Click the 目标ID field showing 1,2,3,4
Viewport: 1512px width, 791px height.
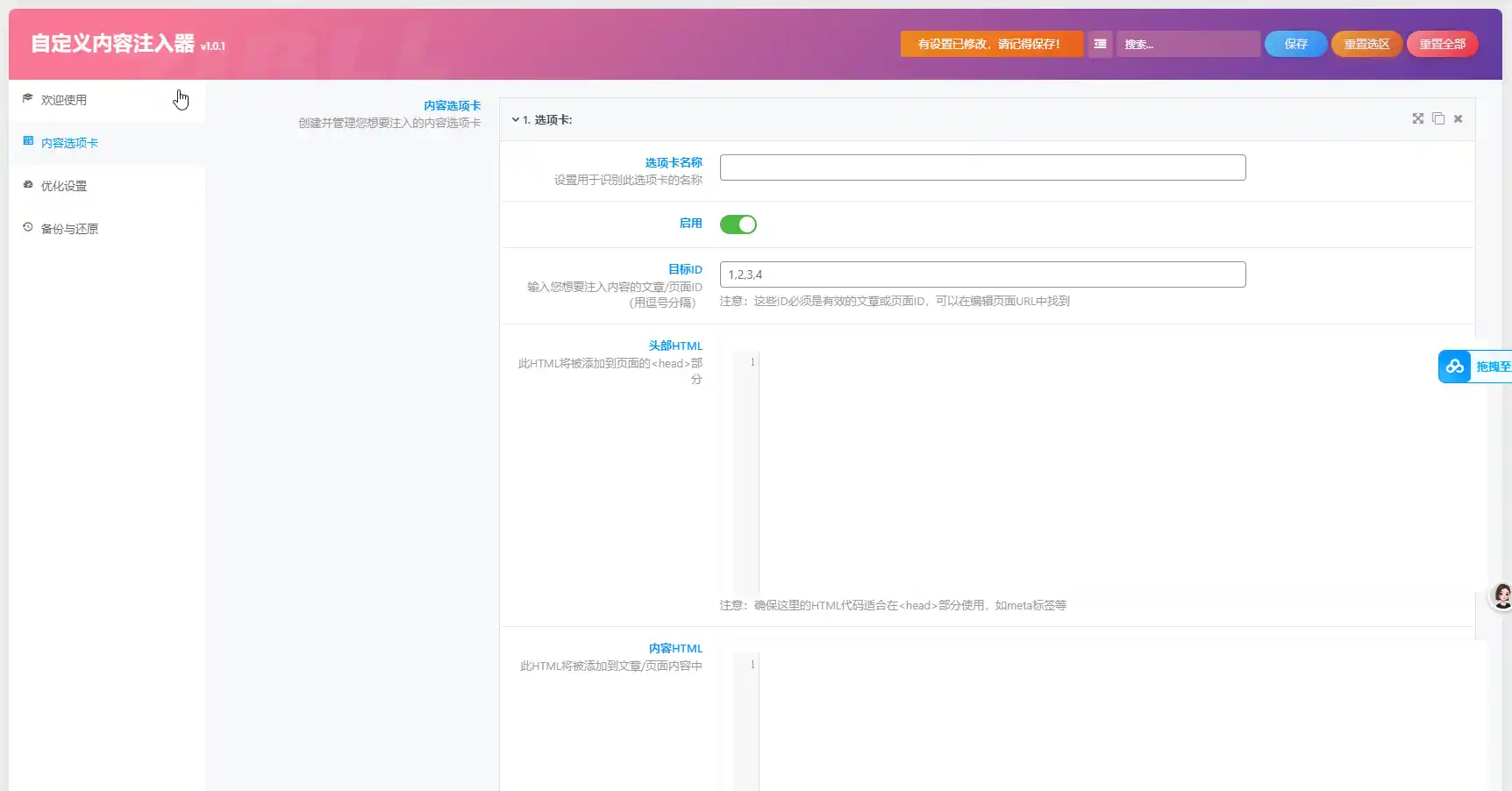(x=982, y=274)
